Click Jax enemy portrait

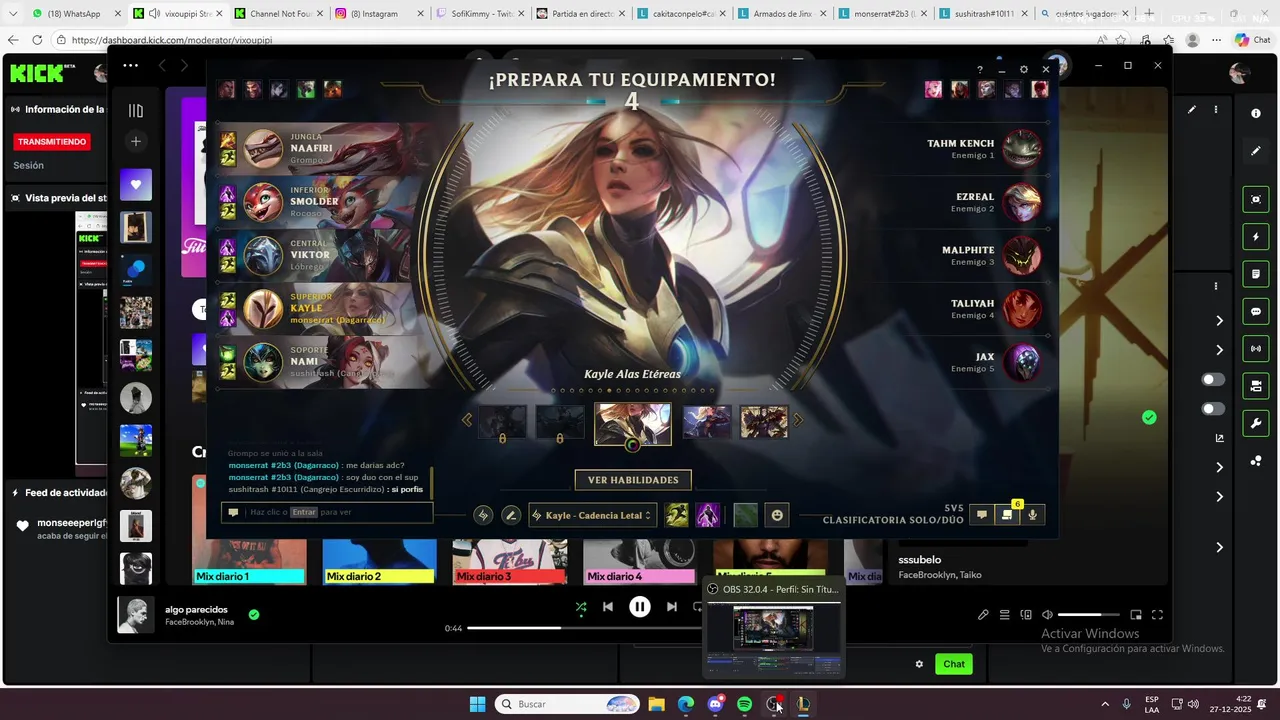click(1023, 362)
